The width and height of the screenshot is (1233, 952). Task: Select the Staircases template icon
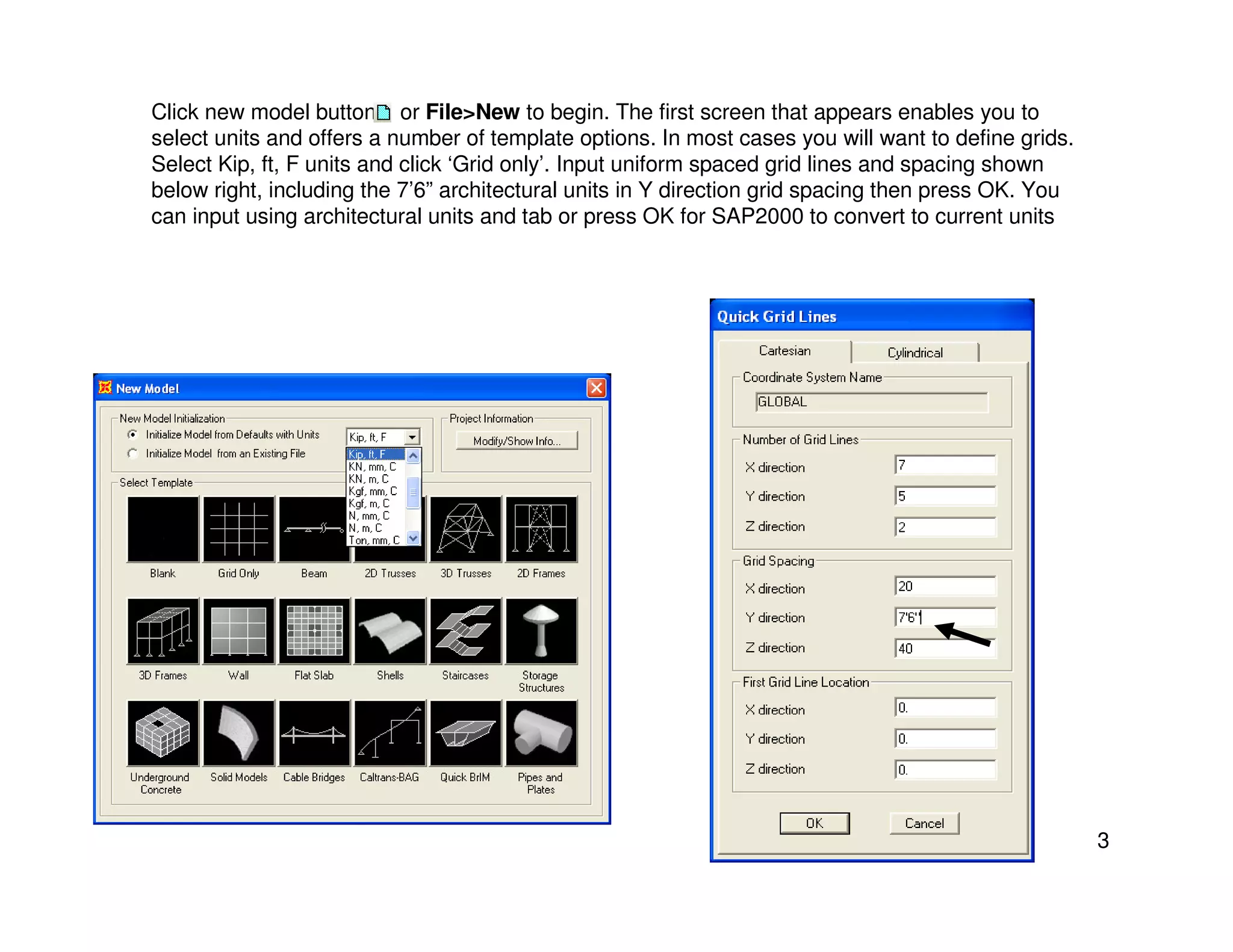click(465, 631)
